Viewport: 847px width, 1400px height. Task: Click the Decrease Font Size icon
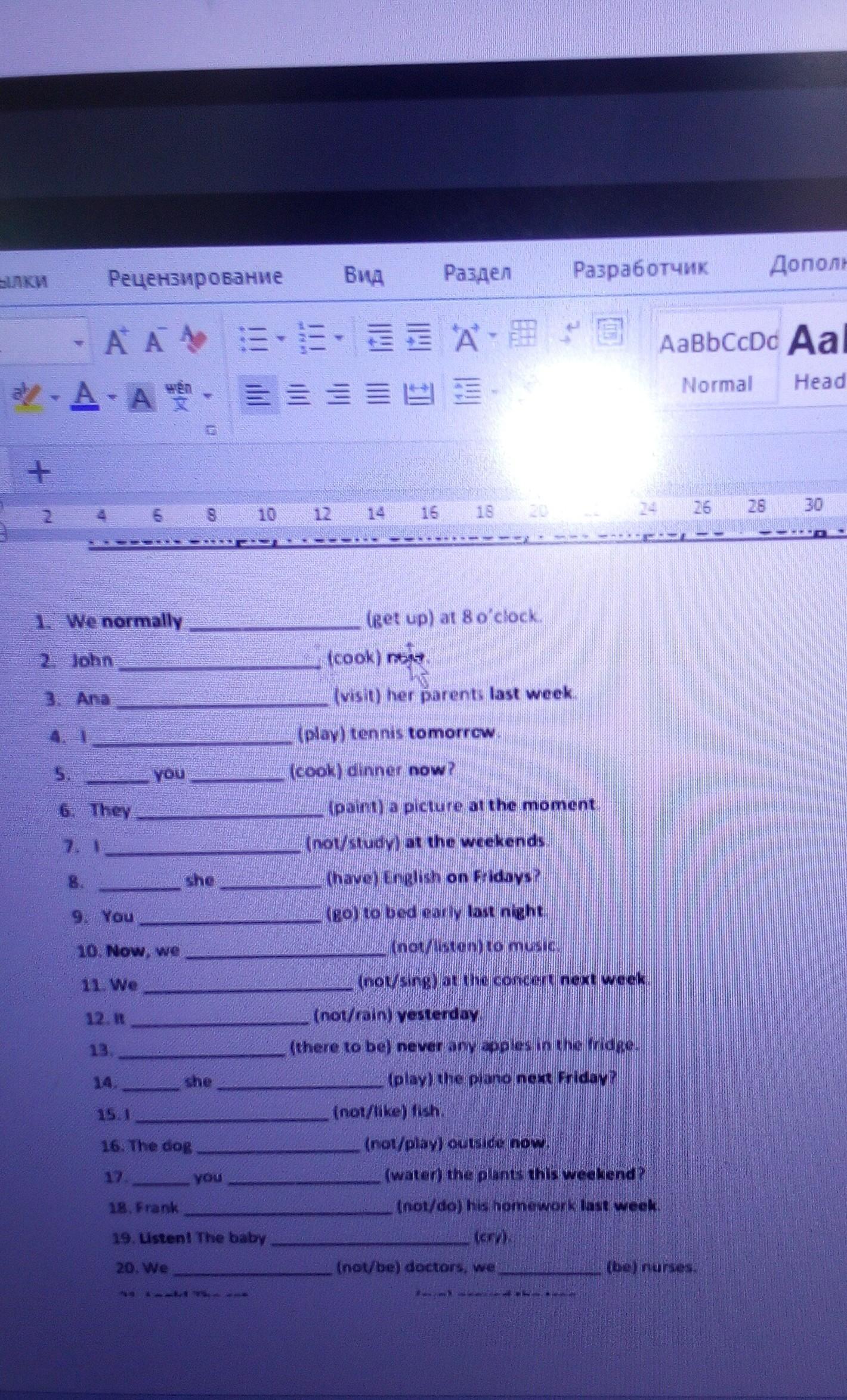pos(155,342)
